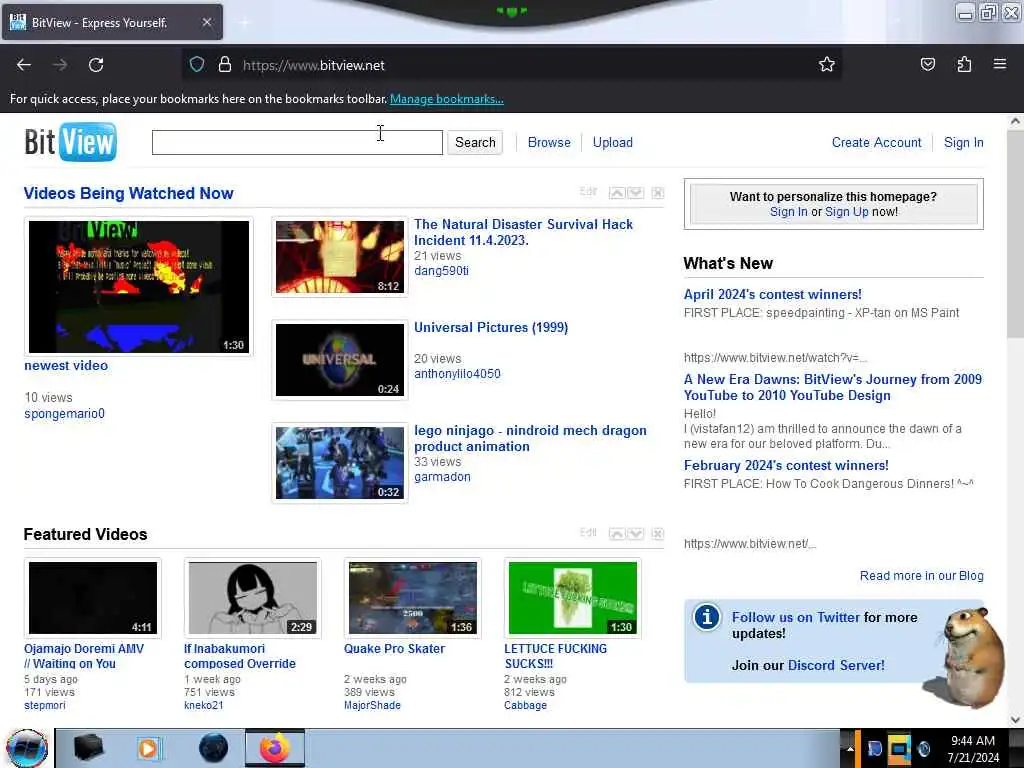Open the Firefox hamburger menu
1024x768 pixels.
(1000, 64)
